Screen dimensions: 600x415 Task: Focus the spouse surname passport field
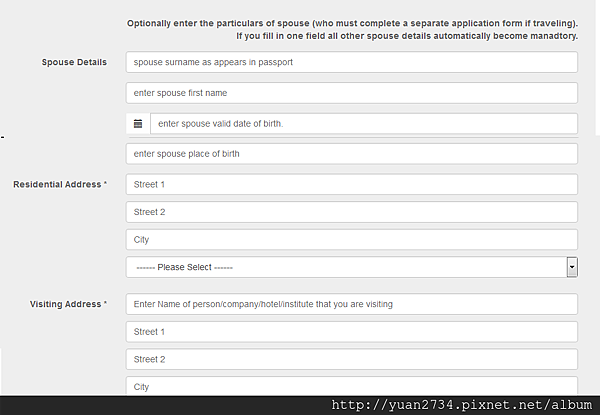352,62
